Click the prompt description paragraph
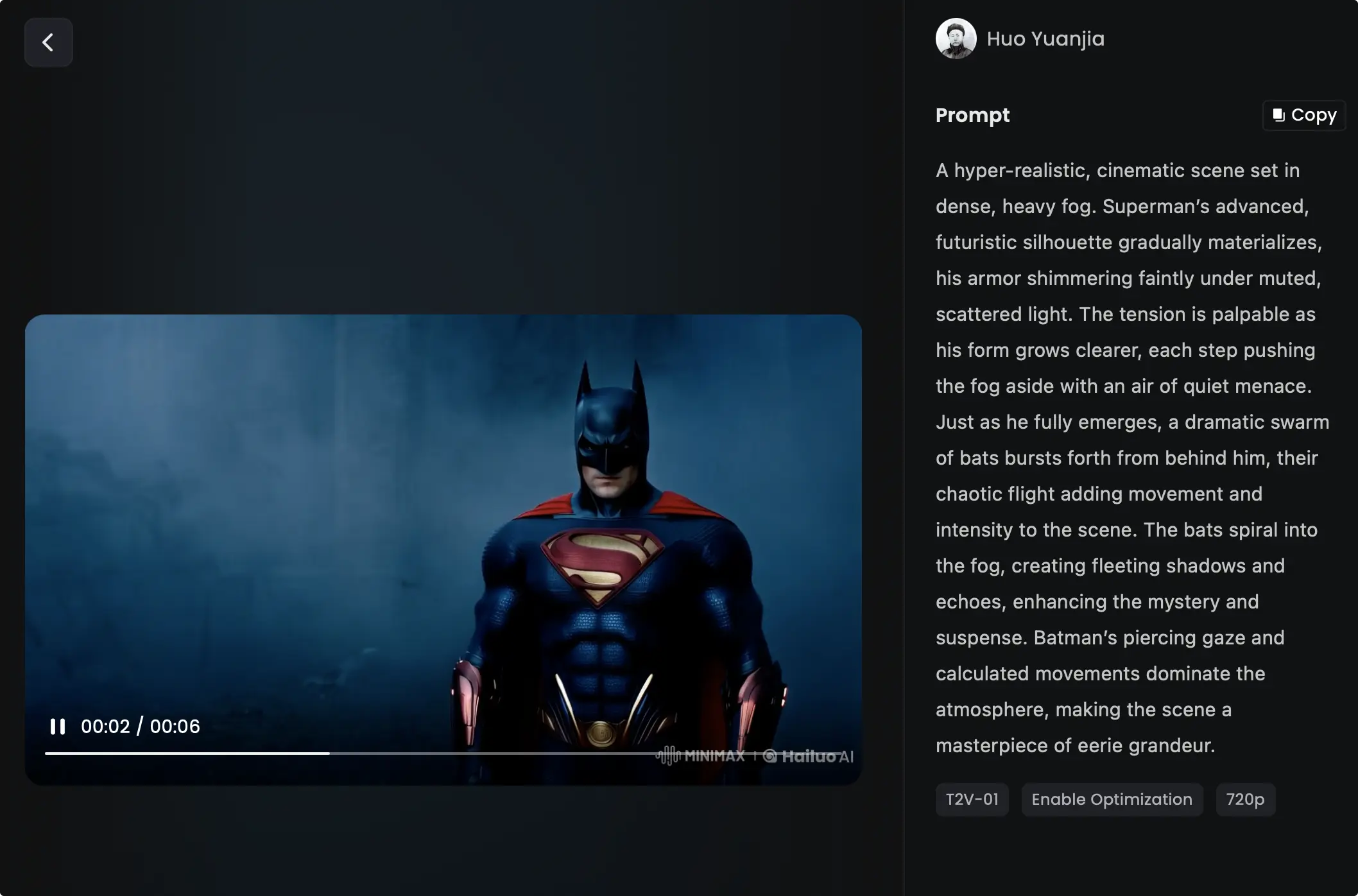The width and height of the screenshot is (1358, 896). click(x=1133, y=458)
